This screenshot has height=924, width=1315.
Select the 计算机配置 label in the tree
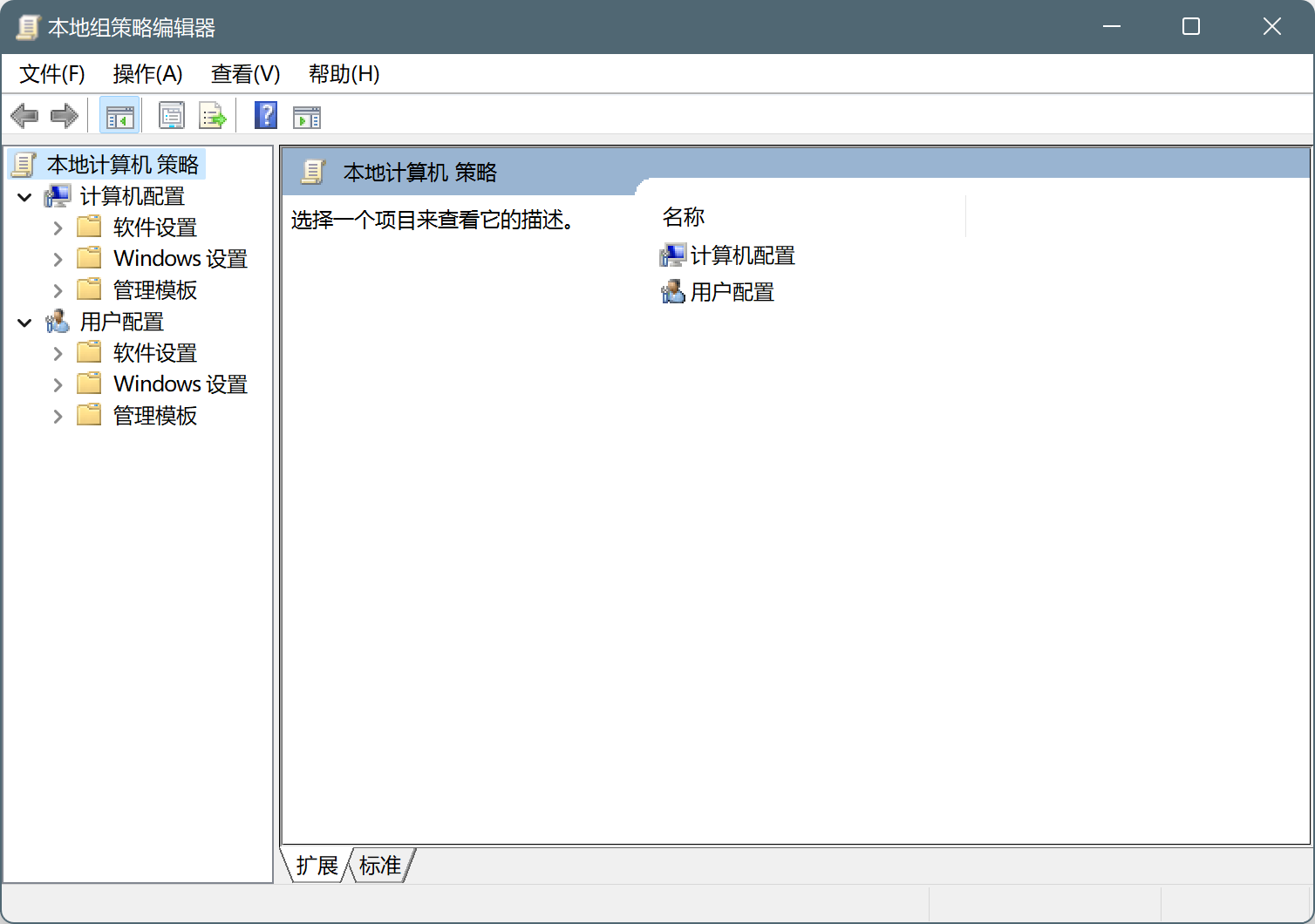click(133, 196)
